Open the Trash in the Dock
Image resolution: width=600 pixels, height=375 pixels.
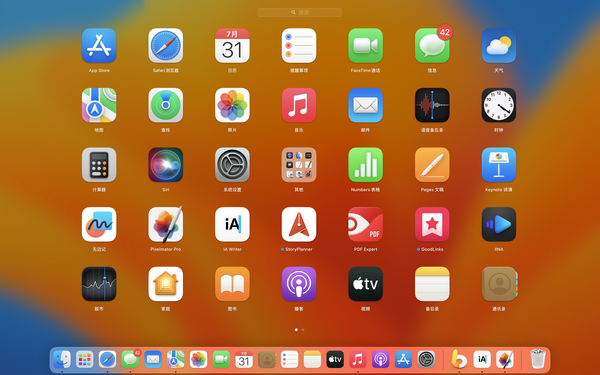click(538, 359)
